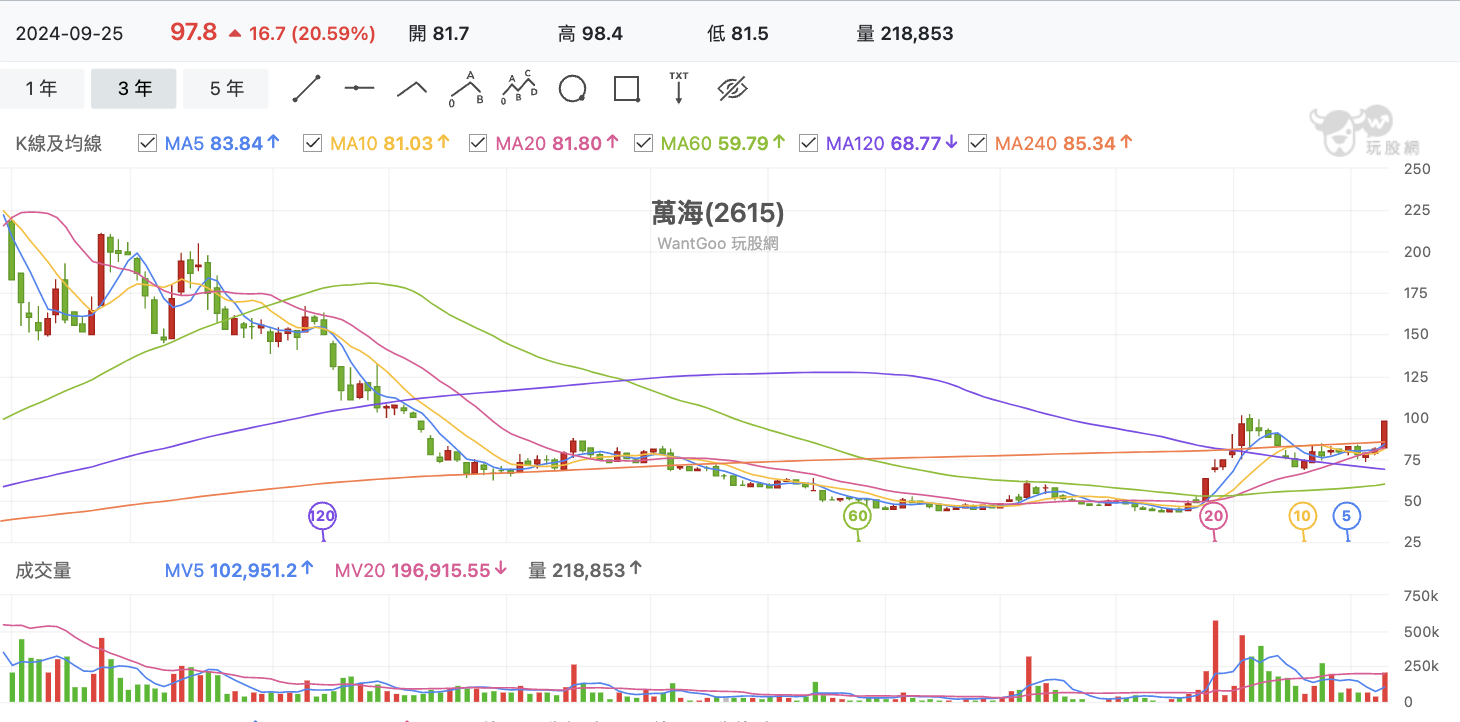Click the purple 120 marker on chart
The width and height of the screenshot is (1460, 722).
click(322, 517)
